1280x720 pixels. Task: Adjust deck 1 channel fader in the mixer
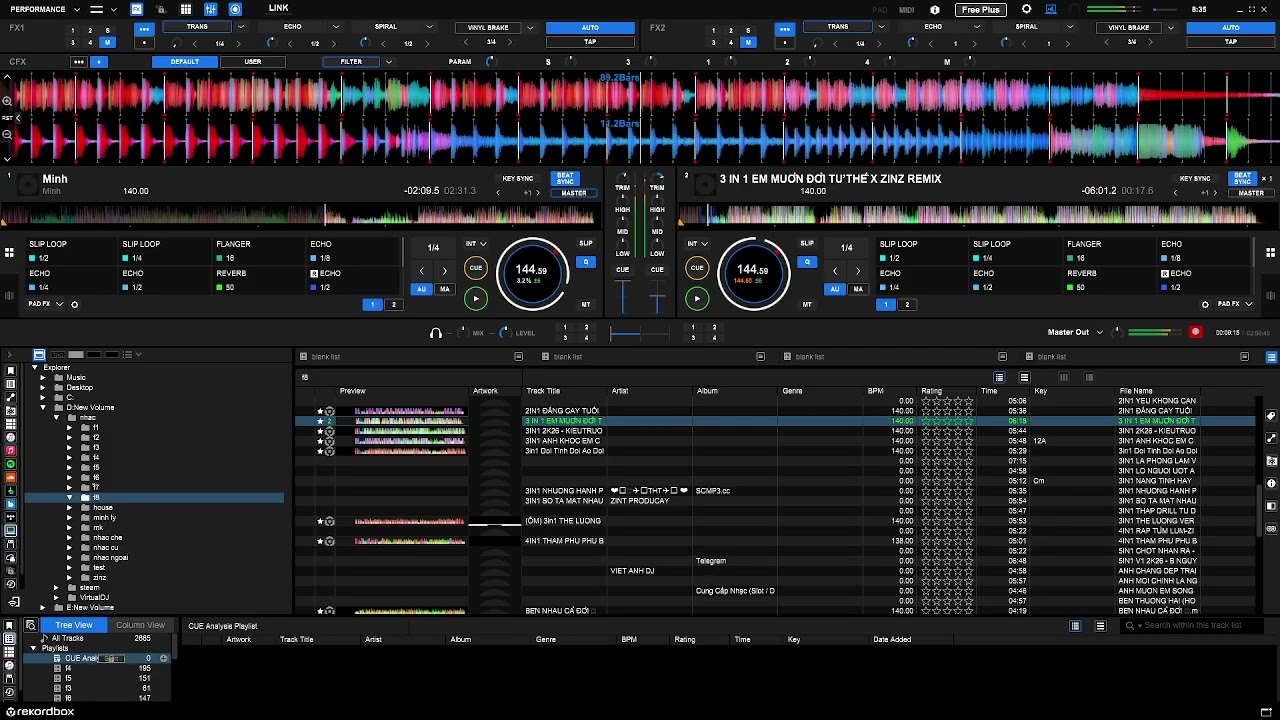(623, 298)
